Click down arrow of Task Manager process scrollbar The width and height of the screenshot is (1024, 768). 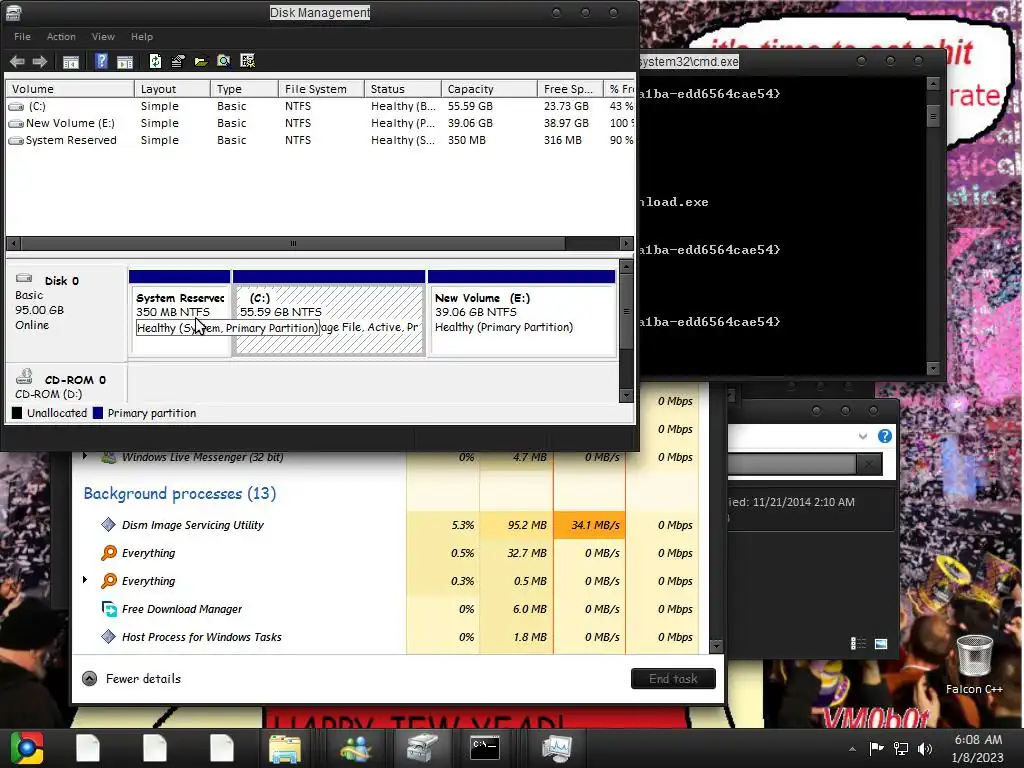click(716, 646)
